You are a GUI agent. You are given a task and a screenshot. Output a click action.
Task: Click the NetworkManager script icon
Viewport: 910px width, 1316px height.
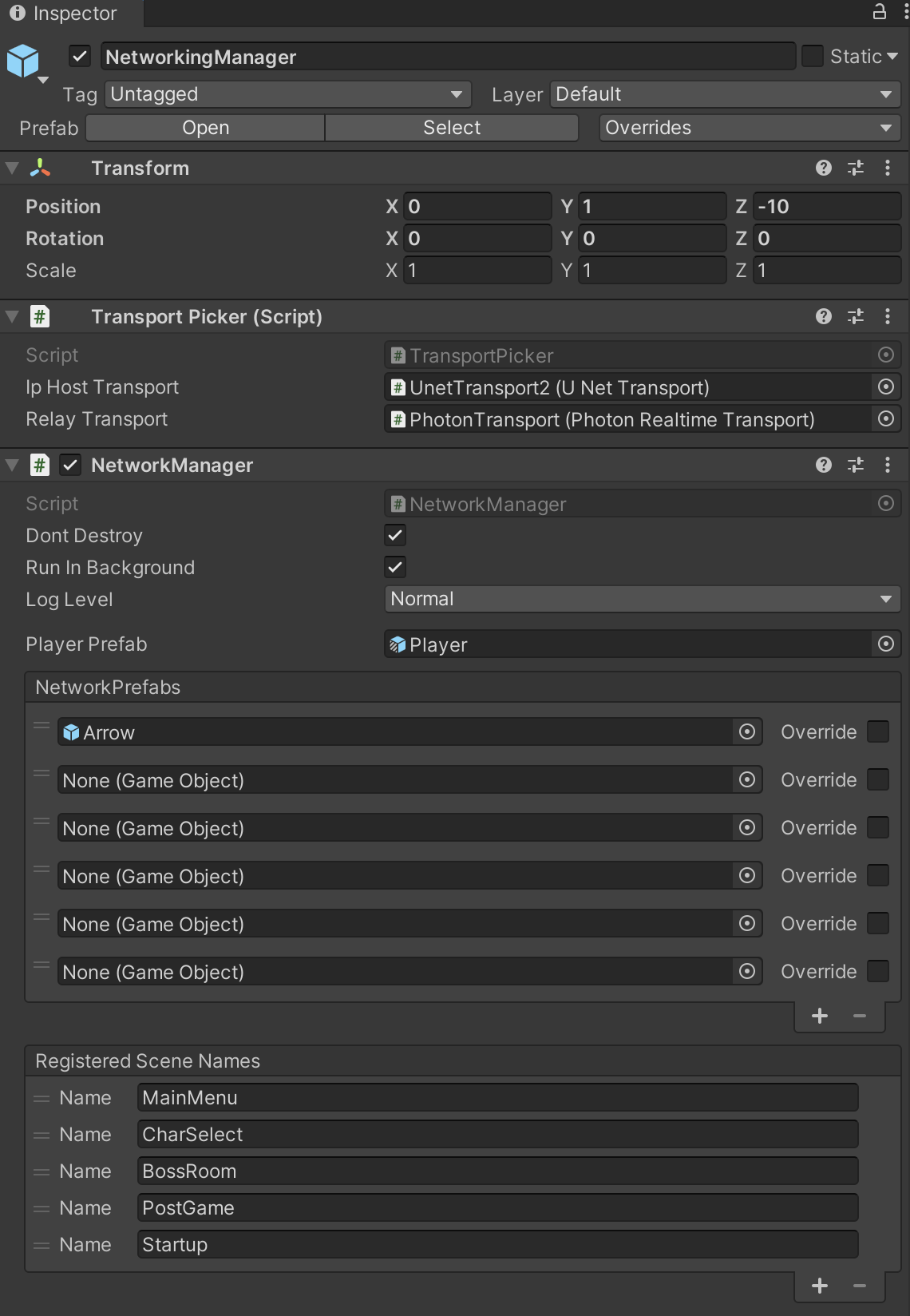pyautogui.click(x=40, y=465)
